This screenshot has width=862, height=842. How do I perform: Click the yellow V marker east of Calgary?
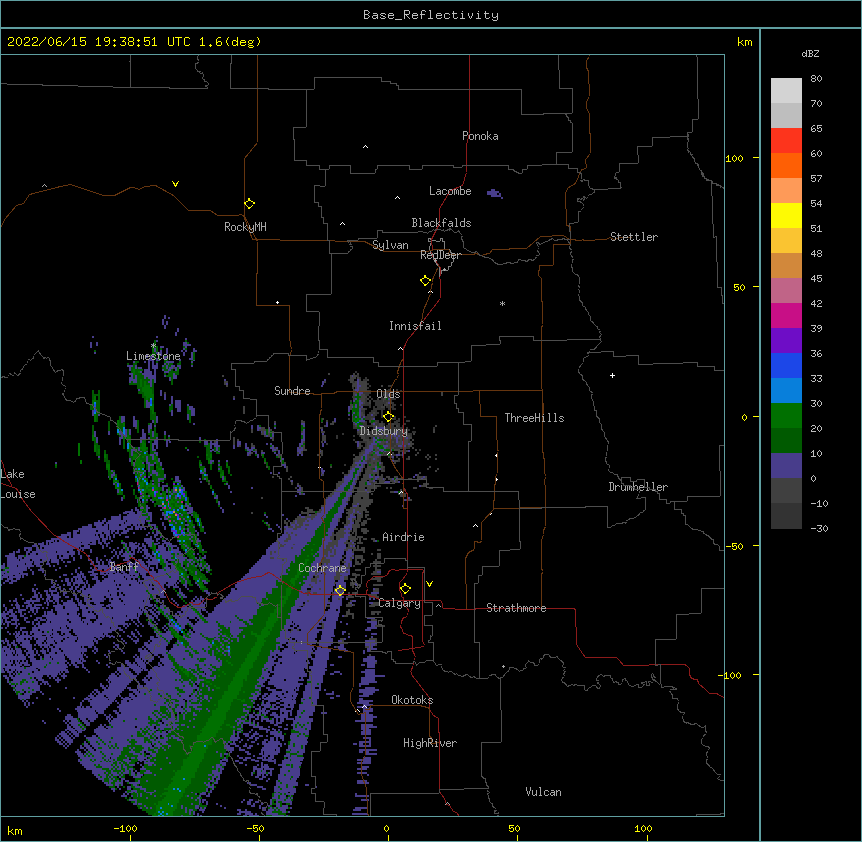(x=429, y=584)
